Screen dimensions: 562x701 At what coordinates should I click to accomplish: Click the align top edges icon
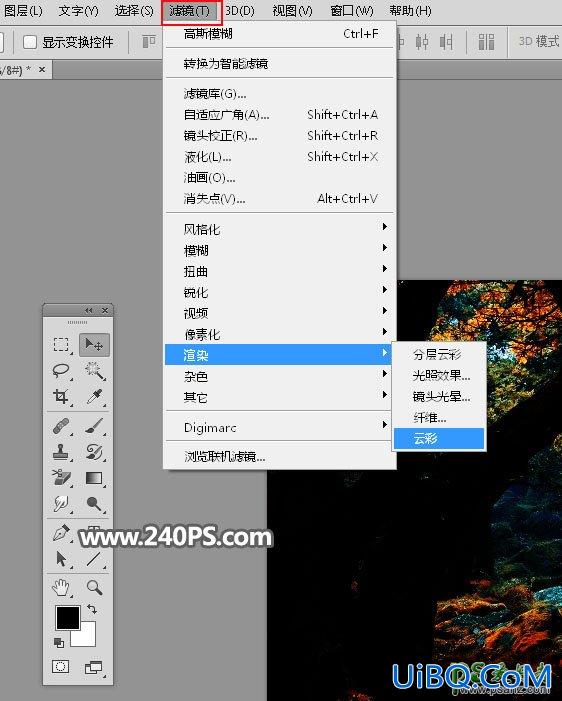(148, 42)
